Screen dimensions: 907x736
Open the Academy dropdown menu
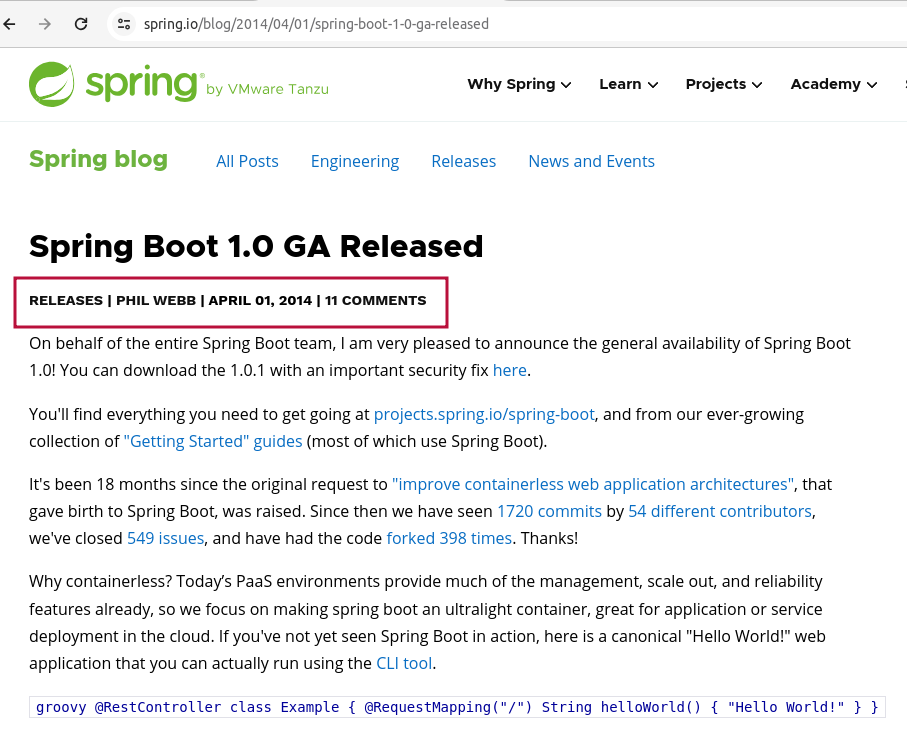pyautogui.click(x=834, y=84)
